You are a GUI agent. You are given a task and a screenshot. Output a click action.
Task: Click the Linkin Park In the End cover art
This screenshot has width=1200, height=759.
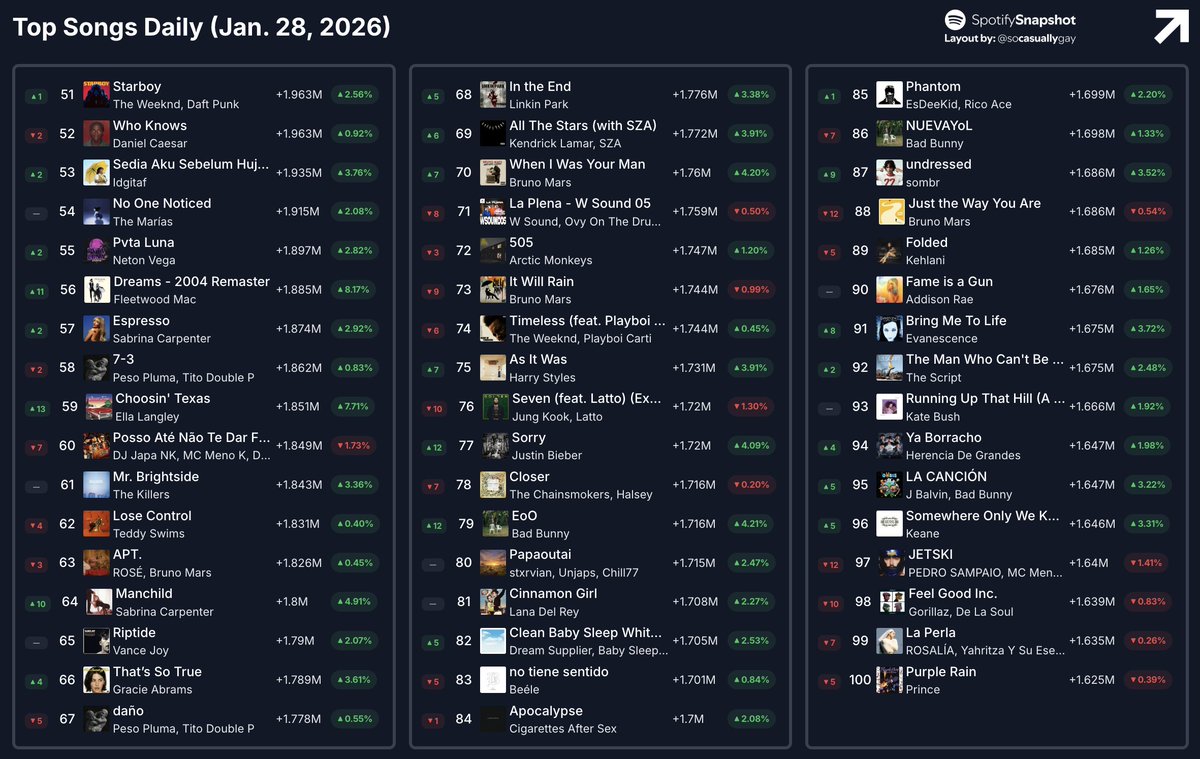coord(491,94)
